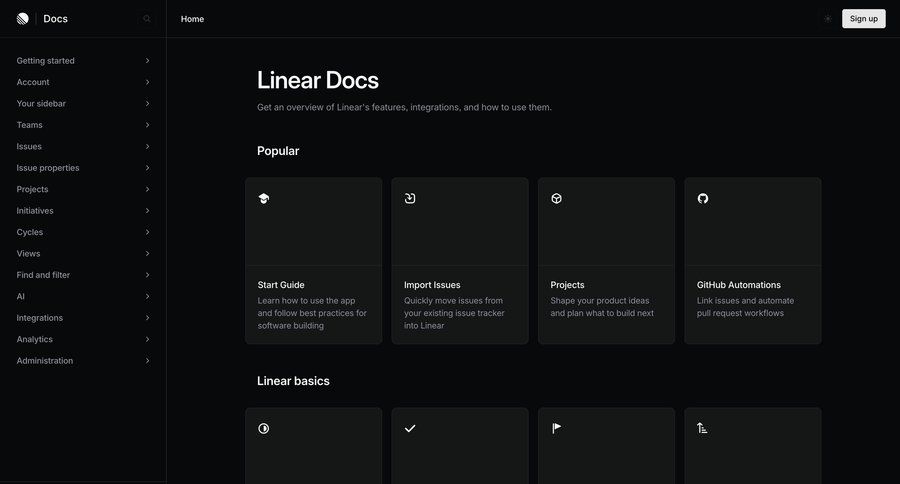
Task: Open Find and filter in sidebar
Action: coord(43,275)
